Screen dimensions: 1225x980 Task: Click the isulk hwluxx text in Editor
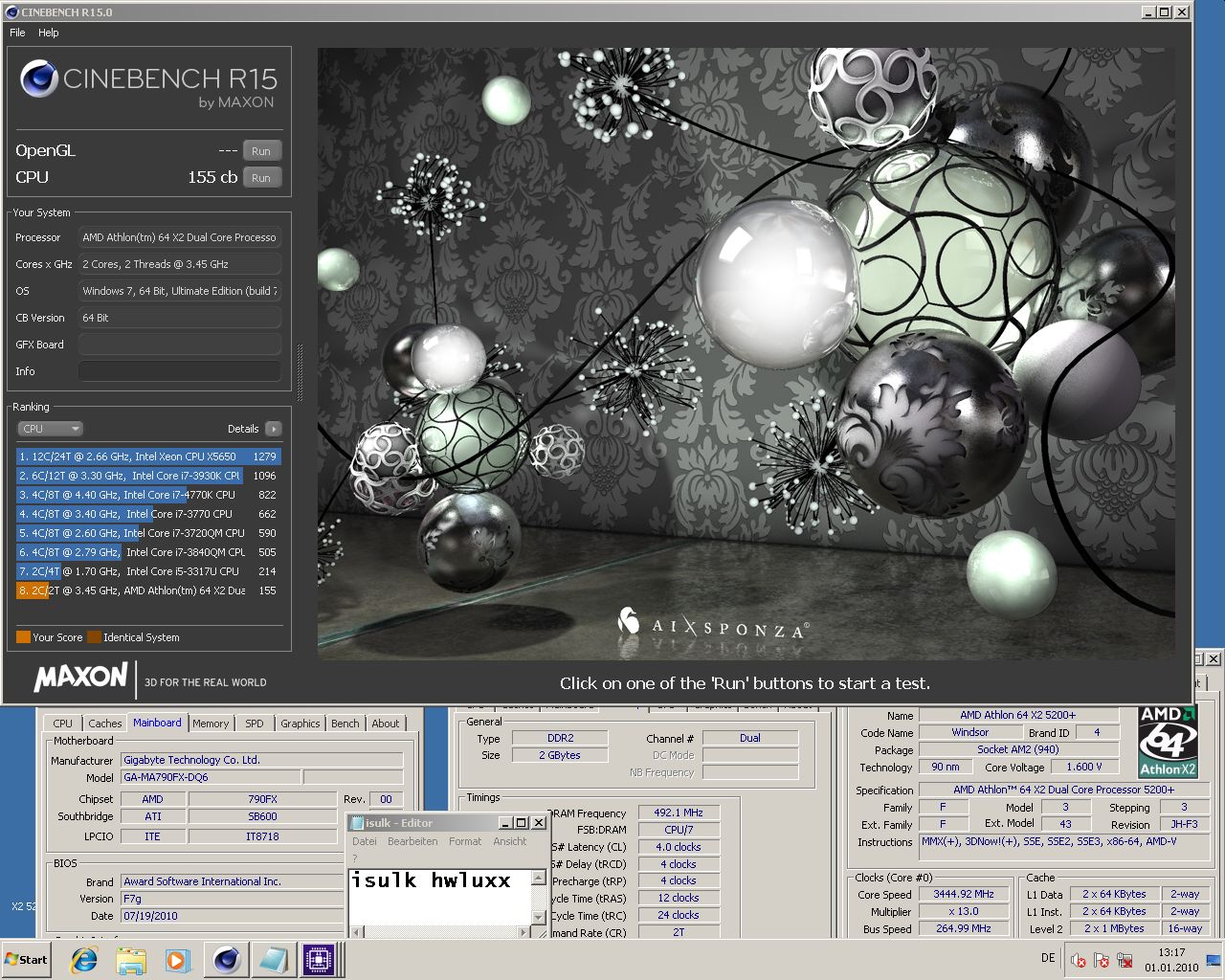pyautogui.click(x=431, y=880)
